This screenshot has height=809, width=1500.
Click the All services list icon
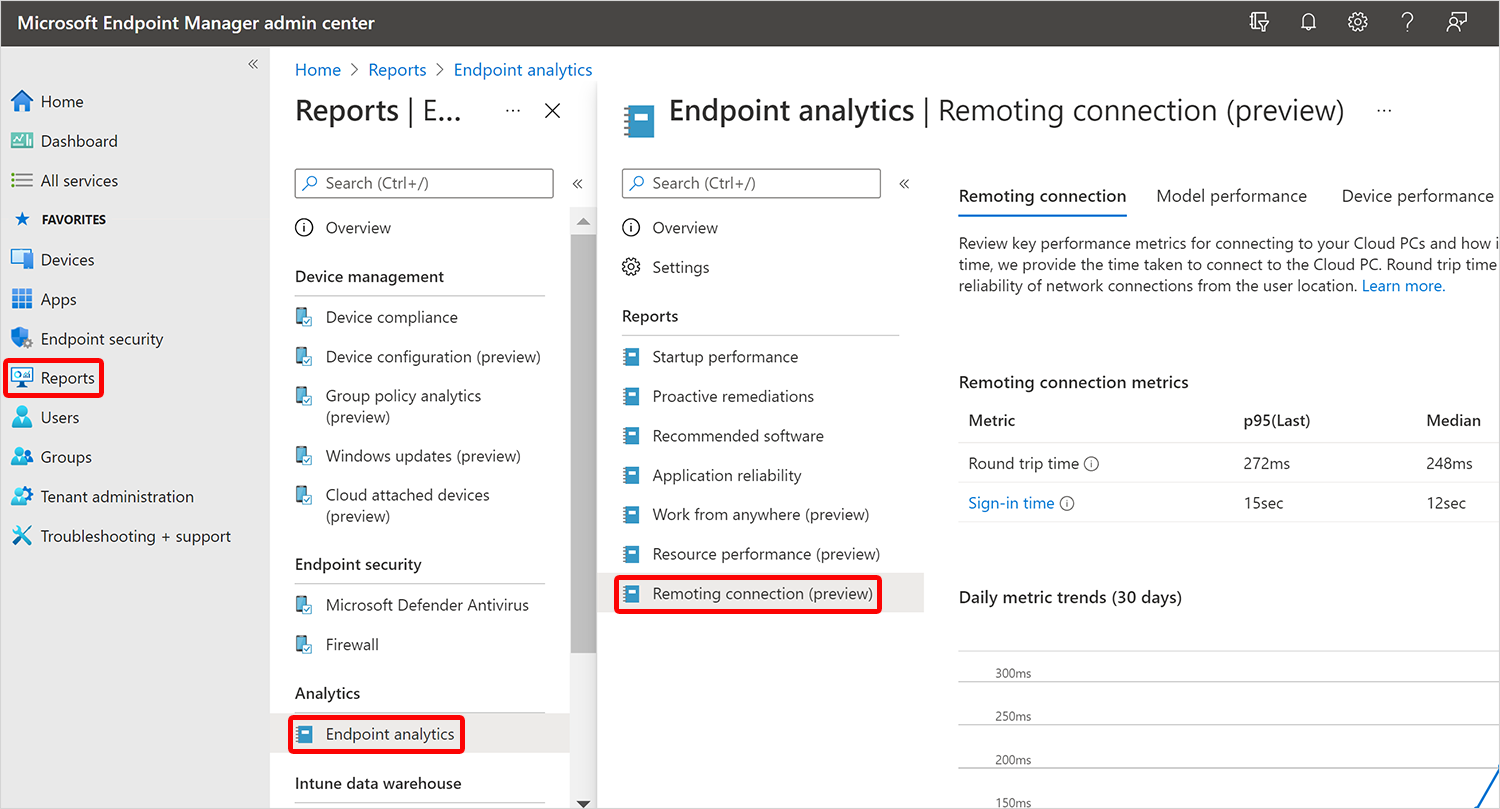click(22, 181)
